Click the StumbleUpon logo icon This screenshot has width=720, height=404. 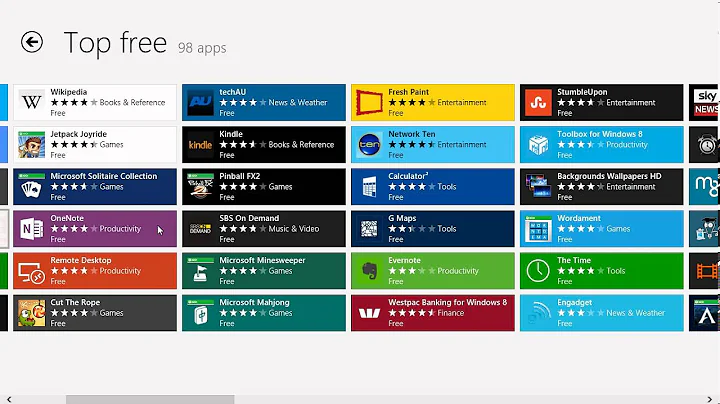coord(539,102)
